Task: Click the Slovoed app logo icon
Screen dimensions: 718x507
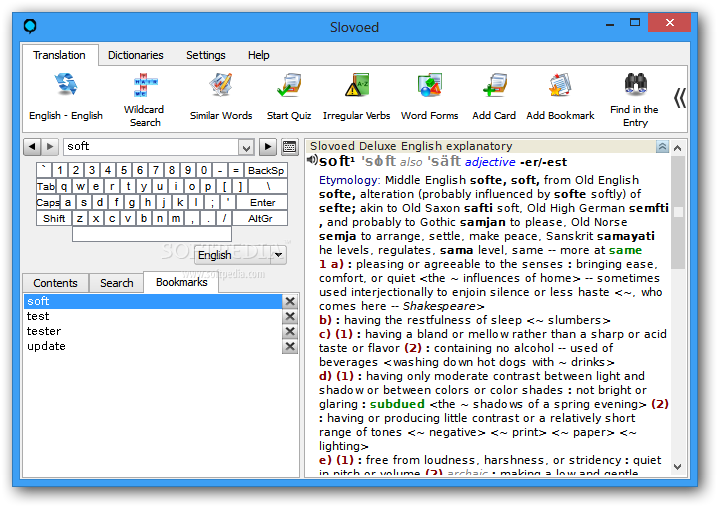Action: pos(30,27)
